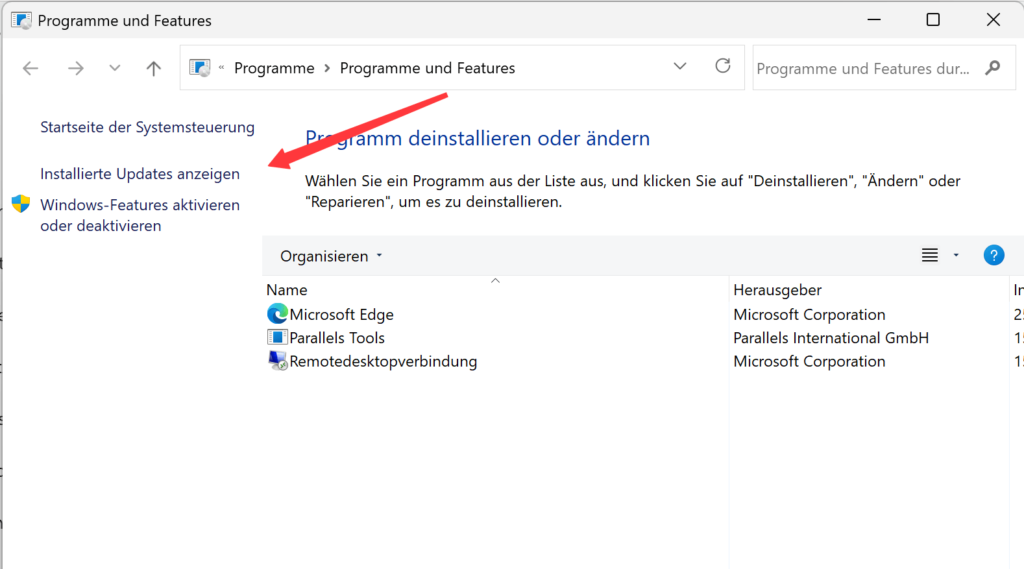1024x569 pixels.
Task: Click the Parallels Tools icon
Action: (x=277, y=337)
